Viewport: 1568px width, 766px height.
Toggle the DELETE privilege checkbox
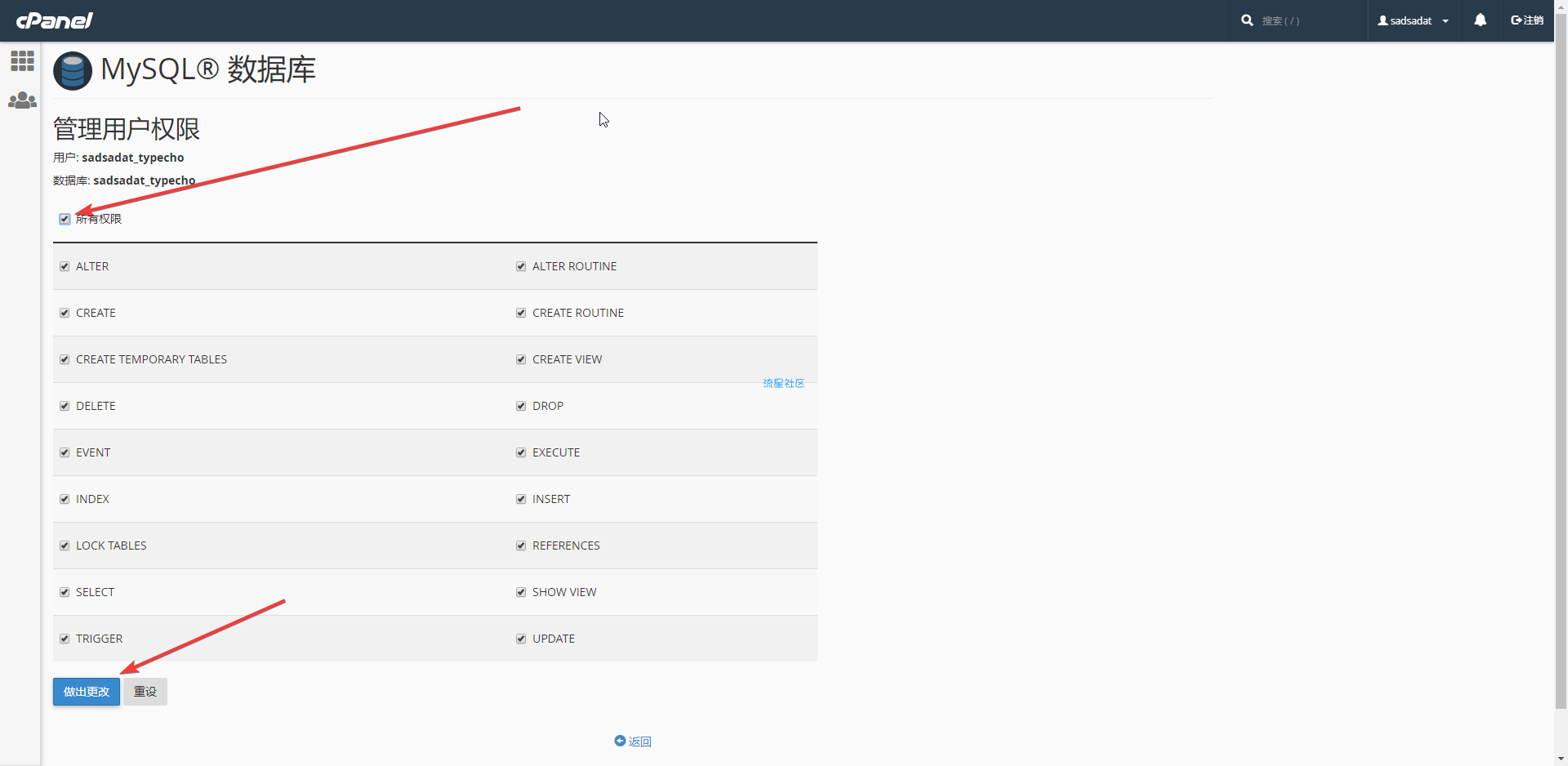coord(65,406)
